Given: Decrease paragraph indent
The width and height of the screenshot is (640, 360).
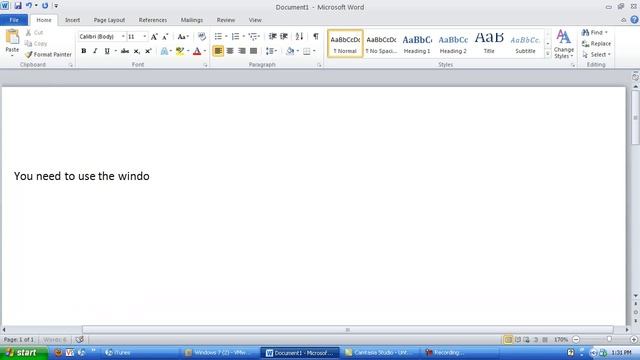Looking at the screenshot, I should click(272, 36).
